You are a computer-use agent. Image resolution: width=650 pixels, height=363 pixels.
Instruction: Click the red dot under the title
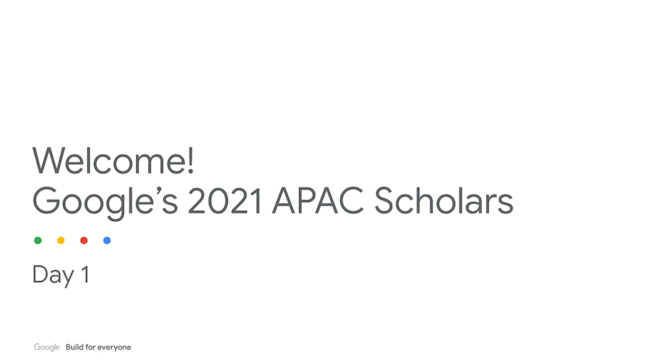point(84,240)
